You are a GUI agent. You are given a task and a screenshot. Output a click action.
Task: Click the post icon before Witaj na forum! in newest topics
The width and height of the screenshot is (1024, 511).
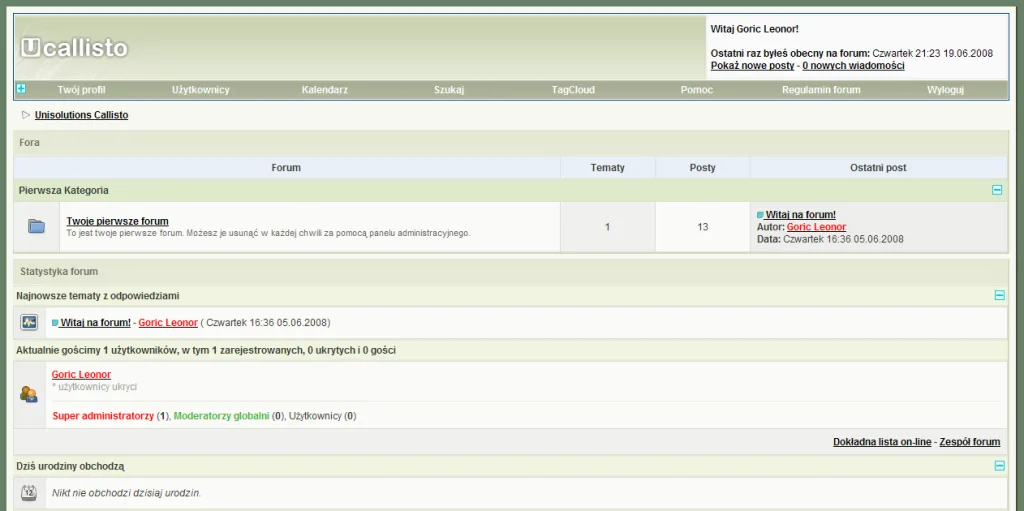[55, 323]
